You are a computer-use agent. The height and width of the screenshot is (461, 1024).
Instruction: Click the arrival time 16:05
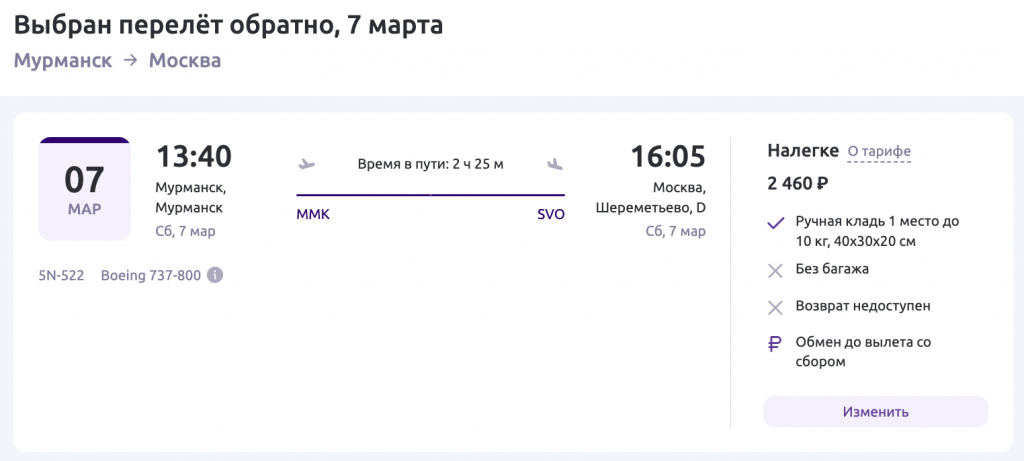coord(667,157)
